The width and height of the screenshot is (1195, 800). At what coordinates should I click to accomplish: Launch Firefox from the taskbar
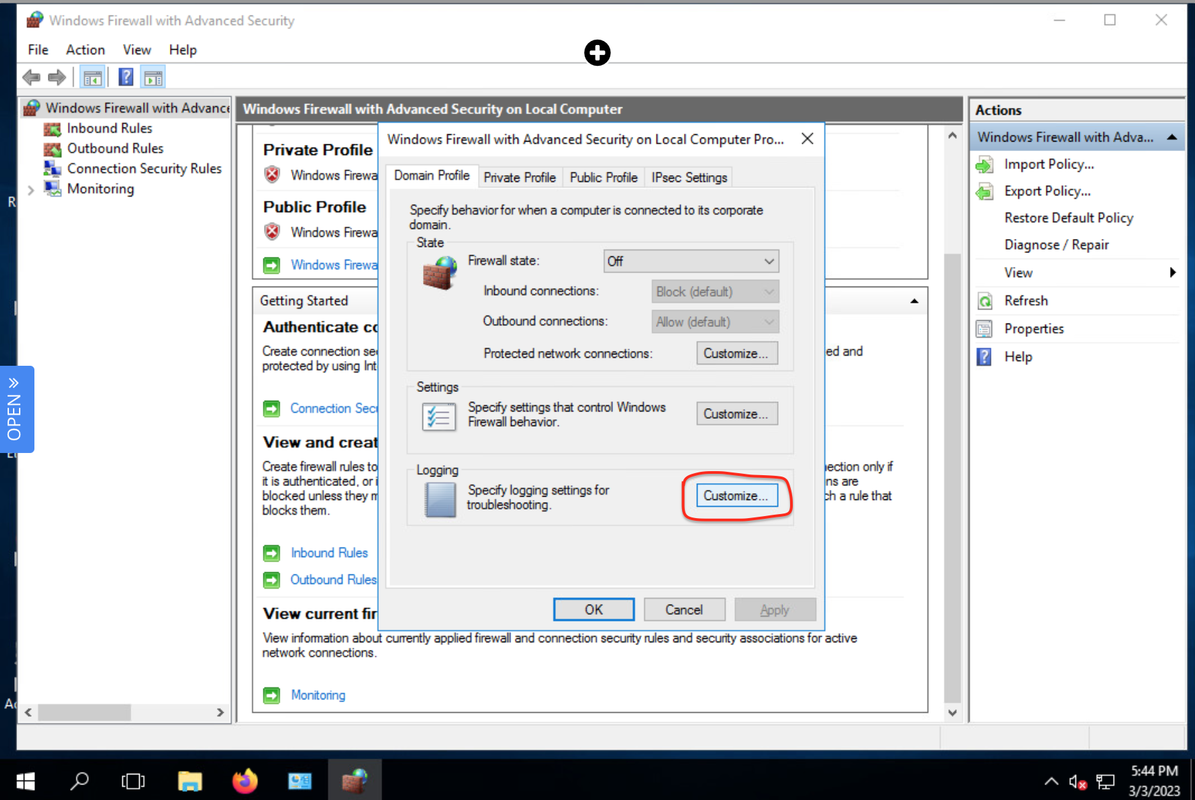click(x=245, y=781)
